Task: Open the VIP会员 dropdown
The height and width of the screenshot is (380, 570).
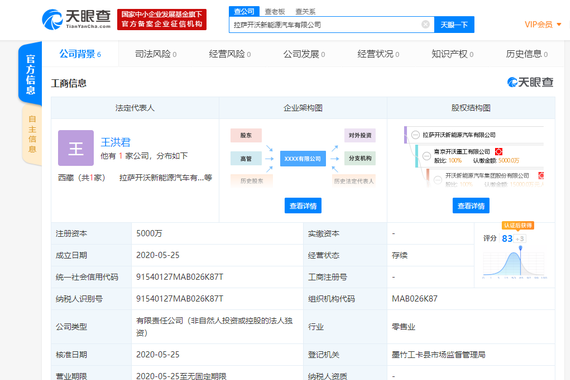Action: (x=543, y=24)
